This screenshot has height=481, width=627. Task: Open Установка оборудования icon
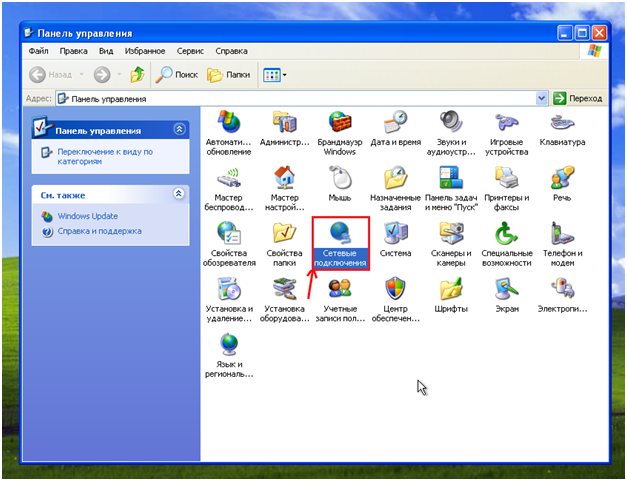pyautogui.click(x=284, y=300)
